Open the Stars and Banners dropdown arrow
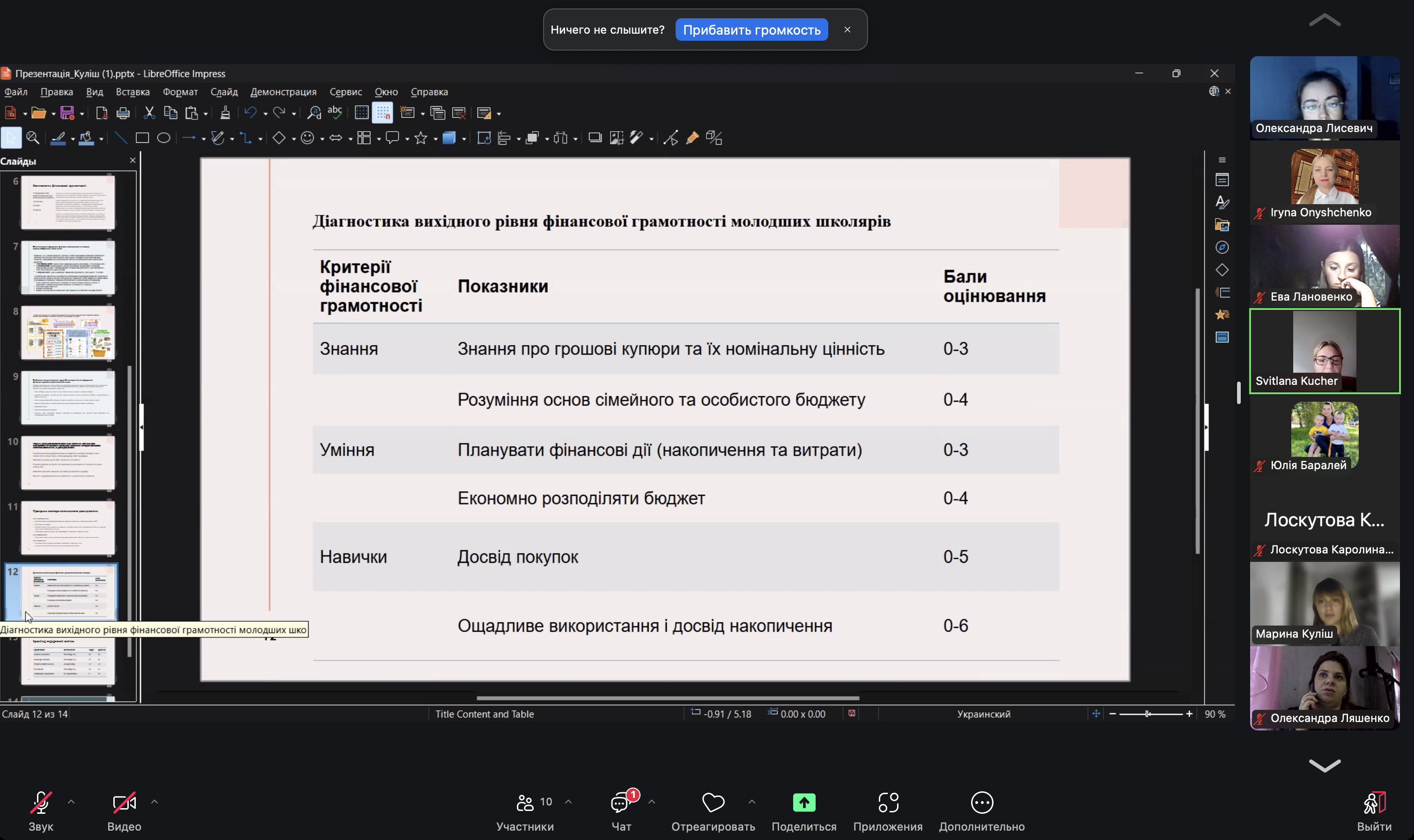1414x840 pixels. click(435, 139)
